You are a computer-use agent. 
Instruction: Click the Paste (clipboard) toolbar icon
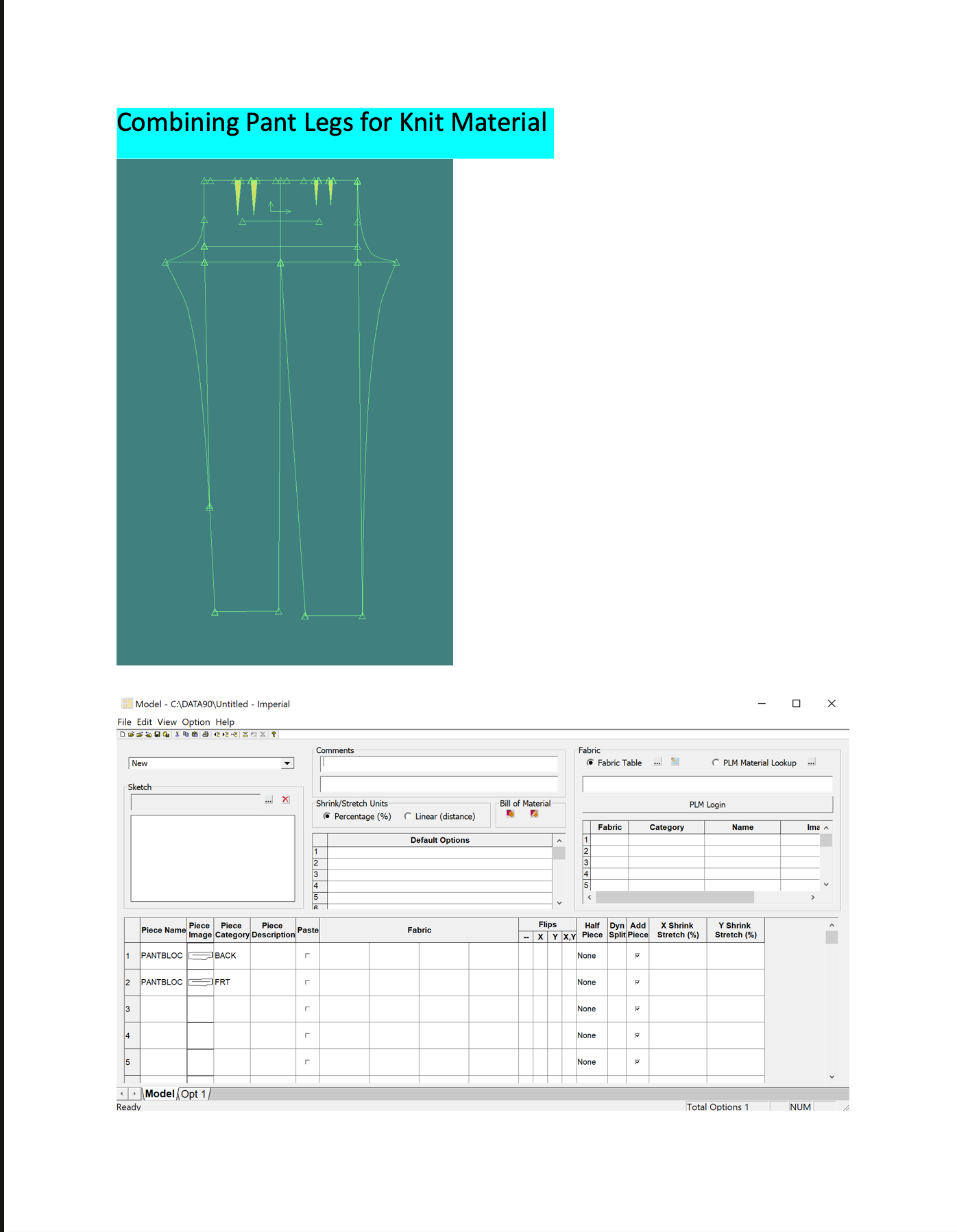click(x=195, y=735)
